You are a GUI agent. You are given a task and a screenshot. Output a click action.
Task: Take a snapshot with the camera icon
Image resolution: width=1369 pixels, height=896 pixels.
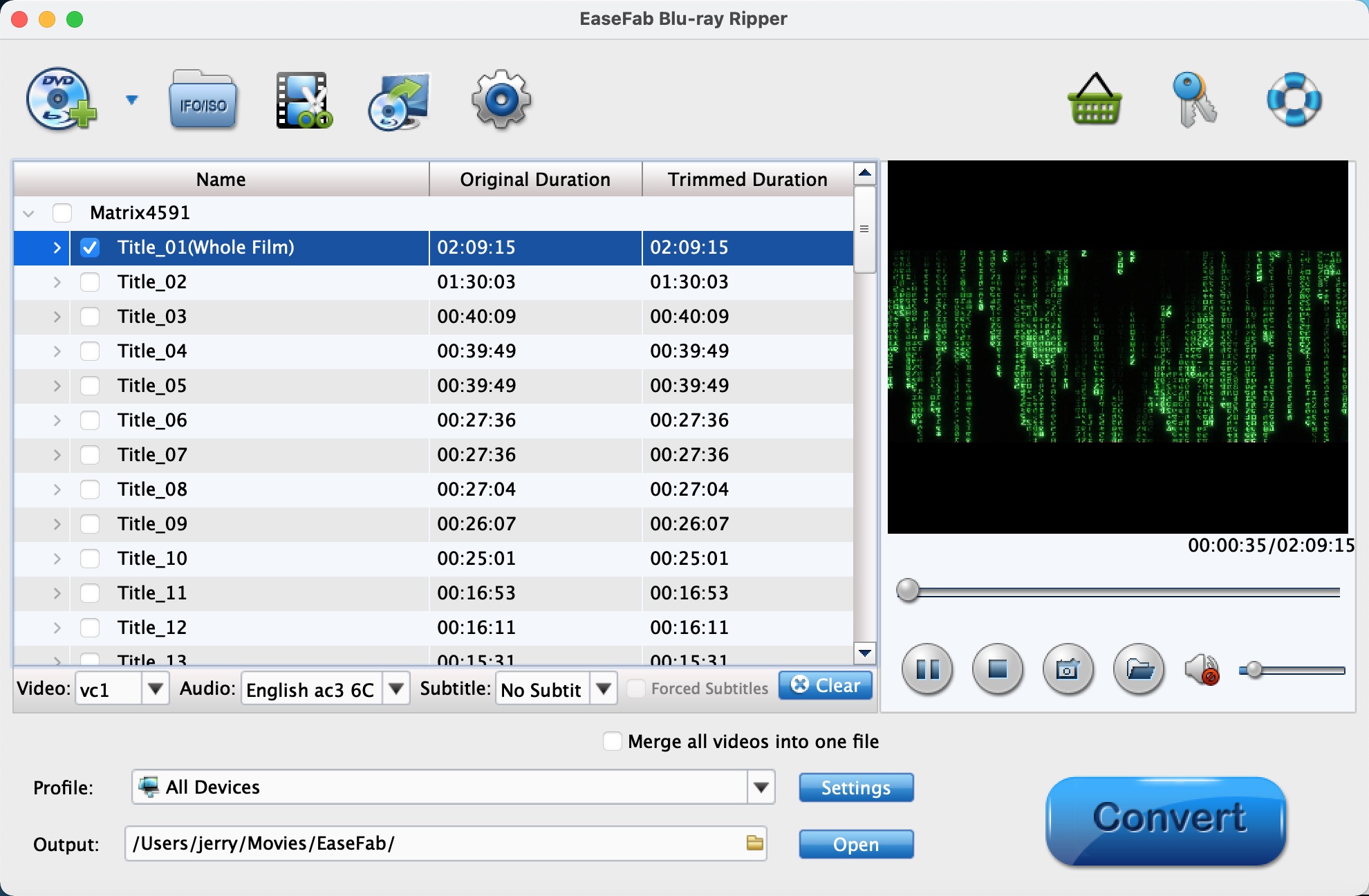[x=1068, y=669]
